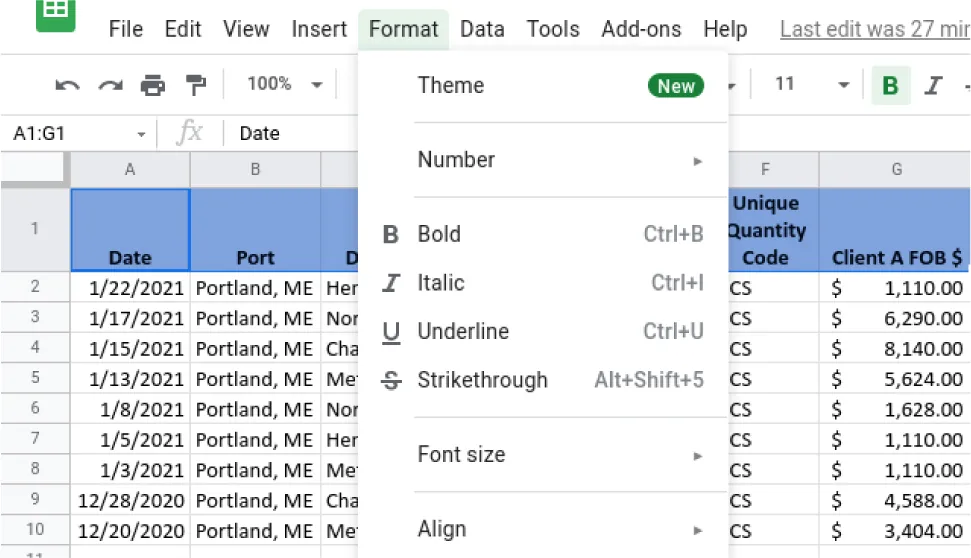Screen dimensions: 971x558
Task: Open the Insert menu
Action: pos(319,29)
